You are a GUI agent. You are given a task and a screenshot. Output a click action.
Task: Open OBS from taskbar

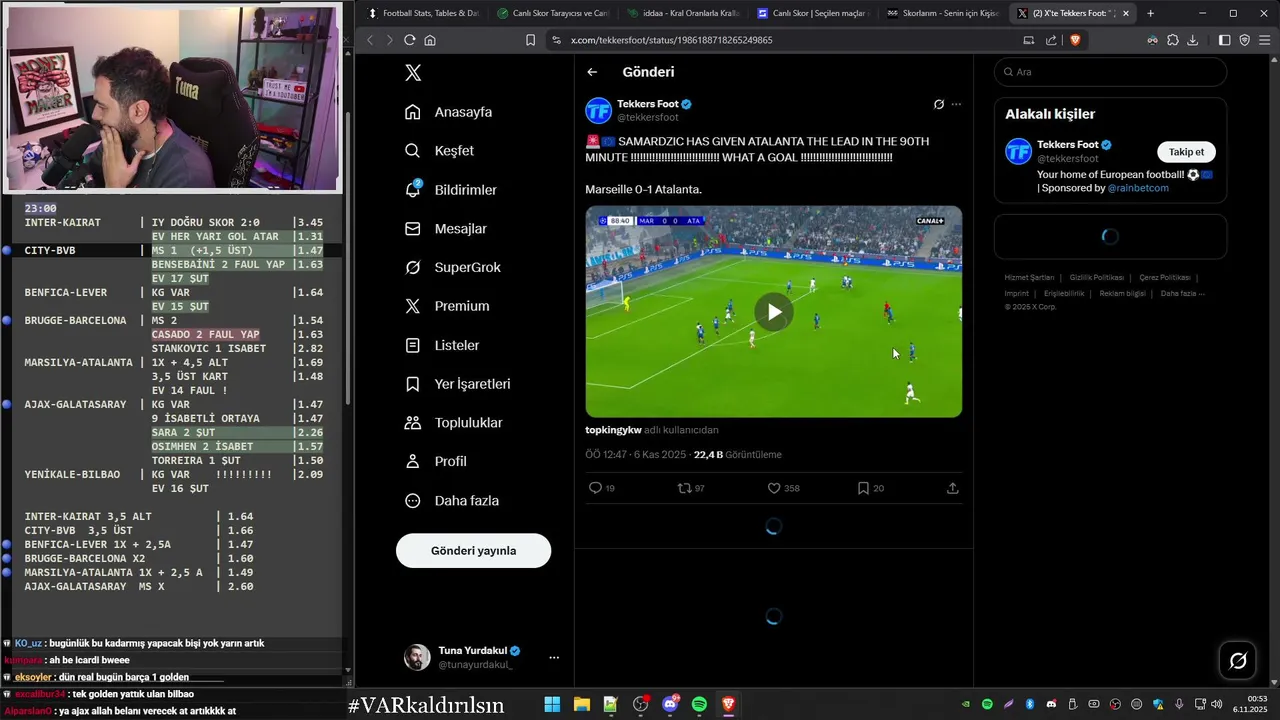(x=640, y=705)
